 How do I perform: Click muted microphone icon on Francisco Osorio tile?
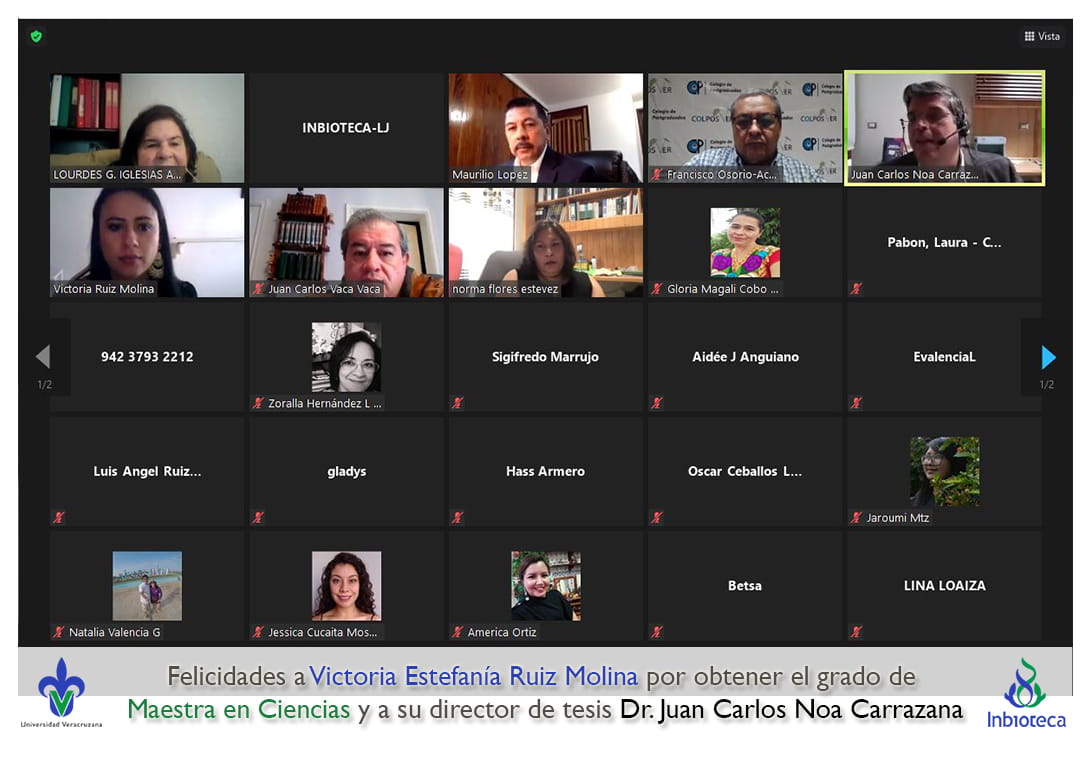pyautogui.click(x=657, y=174)
